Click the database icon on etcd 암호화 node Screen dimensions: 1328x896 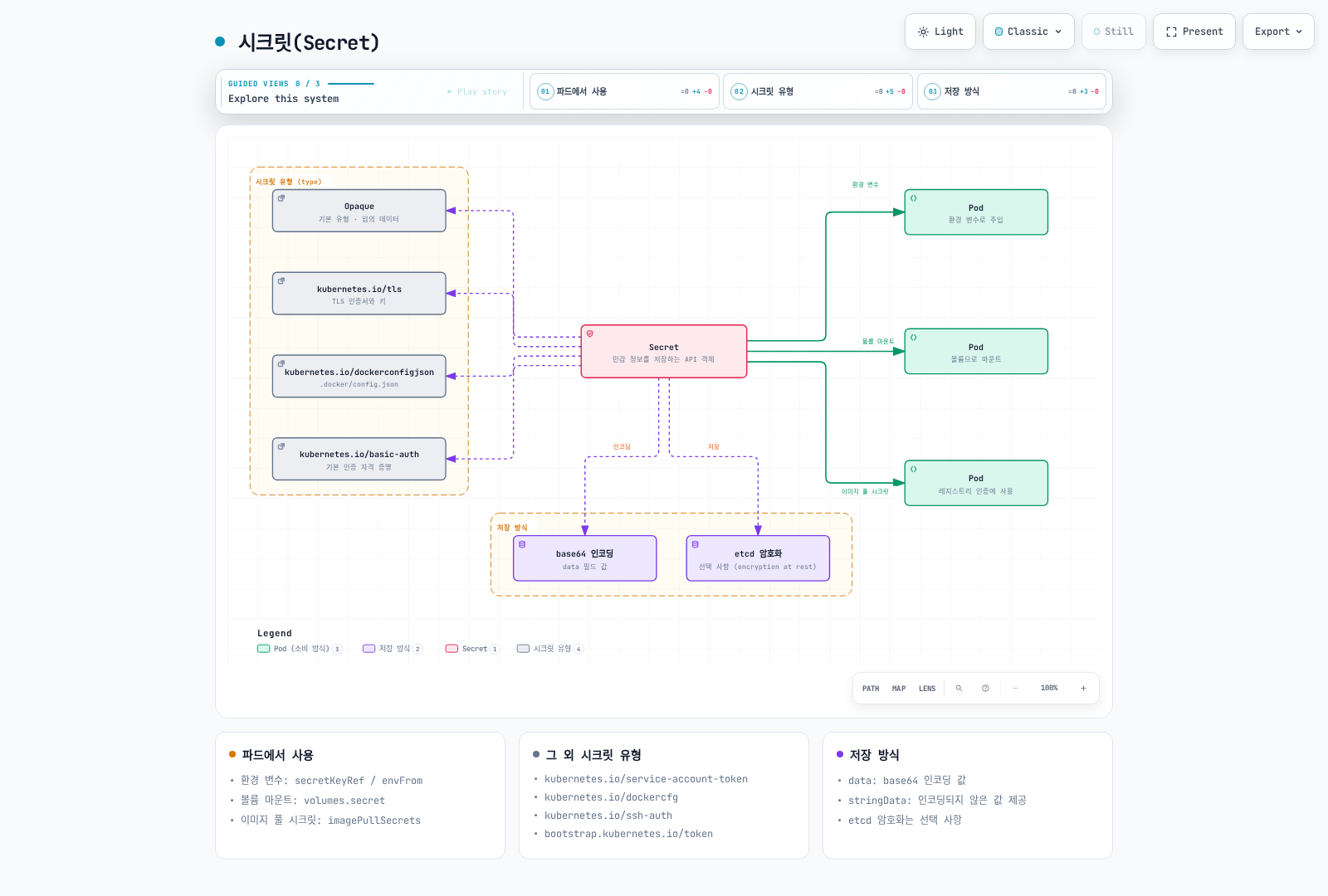[695, 544]
